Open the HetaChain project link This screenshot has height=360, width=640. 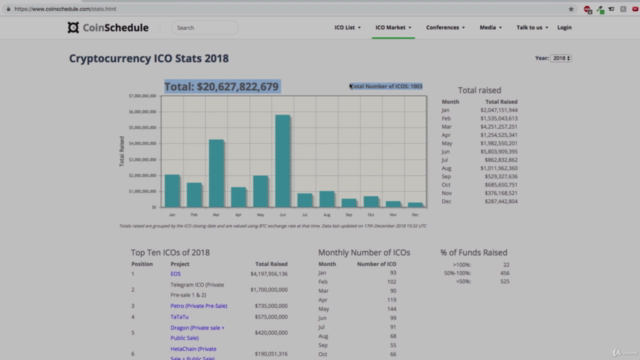193,353
